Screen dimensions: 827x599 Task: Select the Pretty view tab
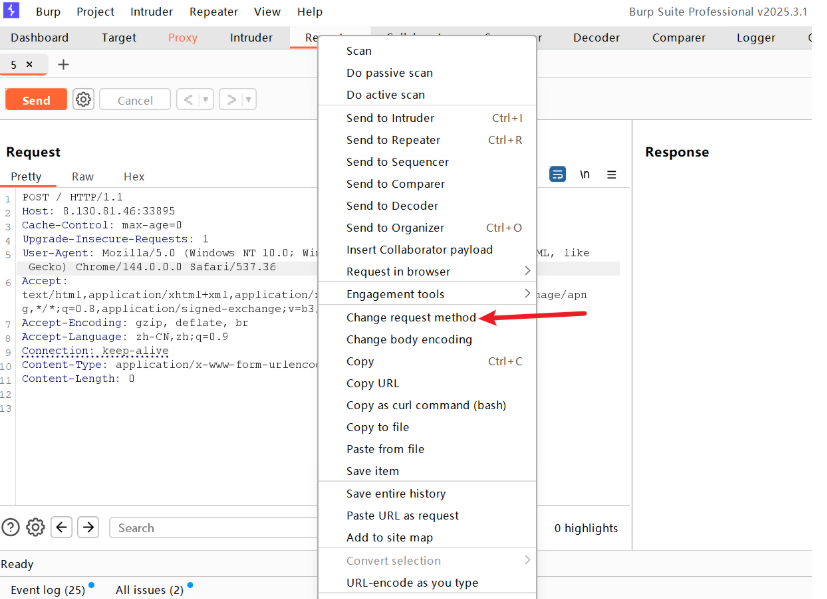(26, 177)
